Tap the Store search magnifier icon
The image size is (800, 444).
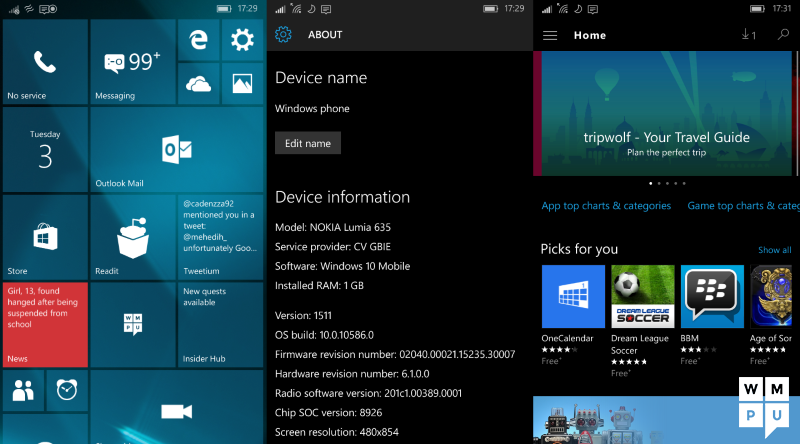tap(783, 35)
